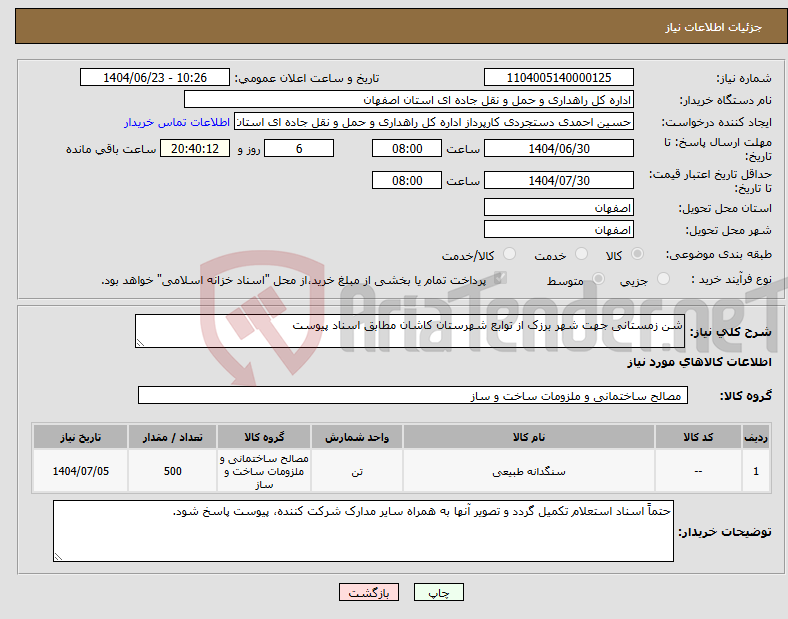
Task: Click the تعداد / مقدار column header
Action: click(172, 437)
